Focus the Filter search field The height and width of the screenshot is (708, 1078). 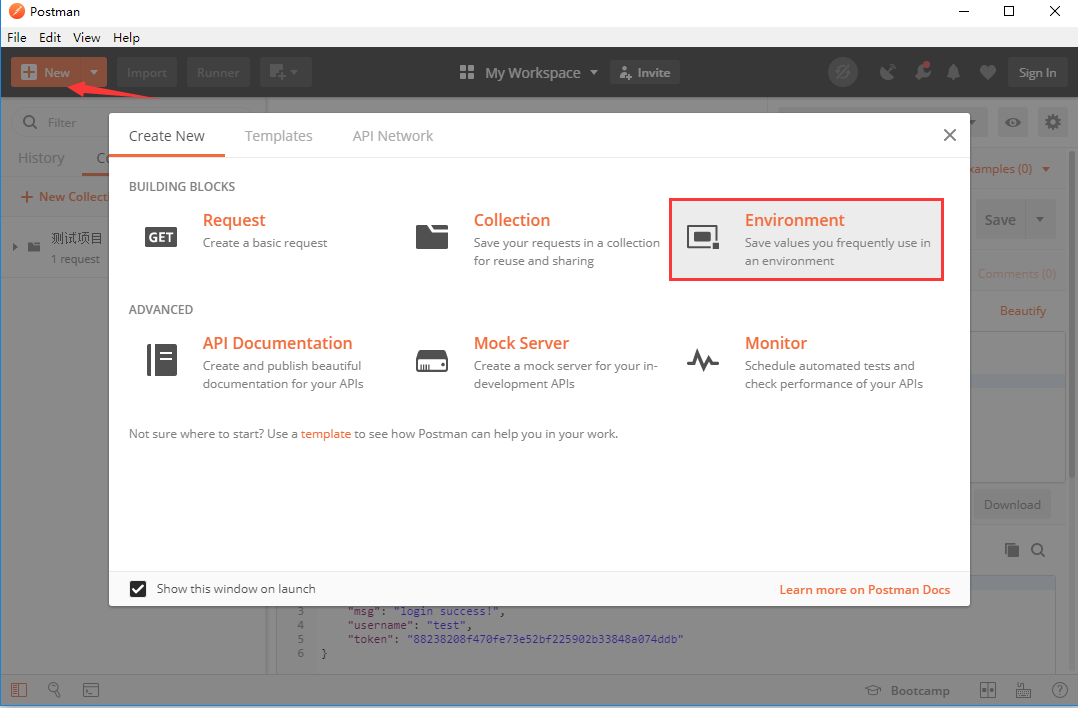62,122
